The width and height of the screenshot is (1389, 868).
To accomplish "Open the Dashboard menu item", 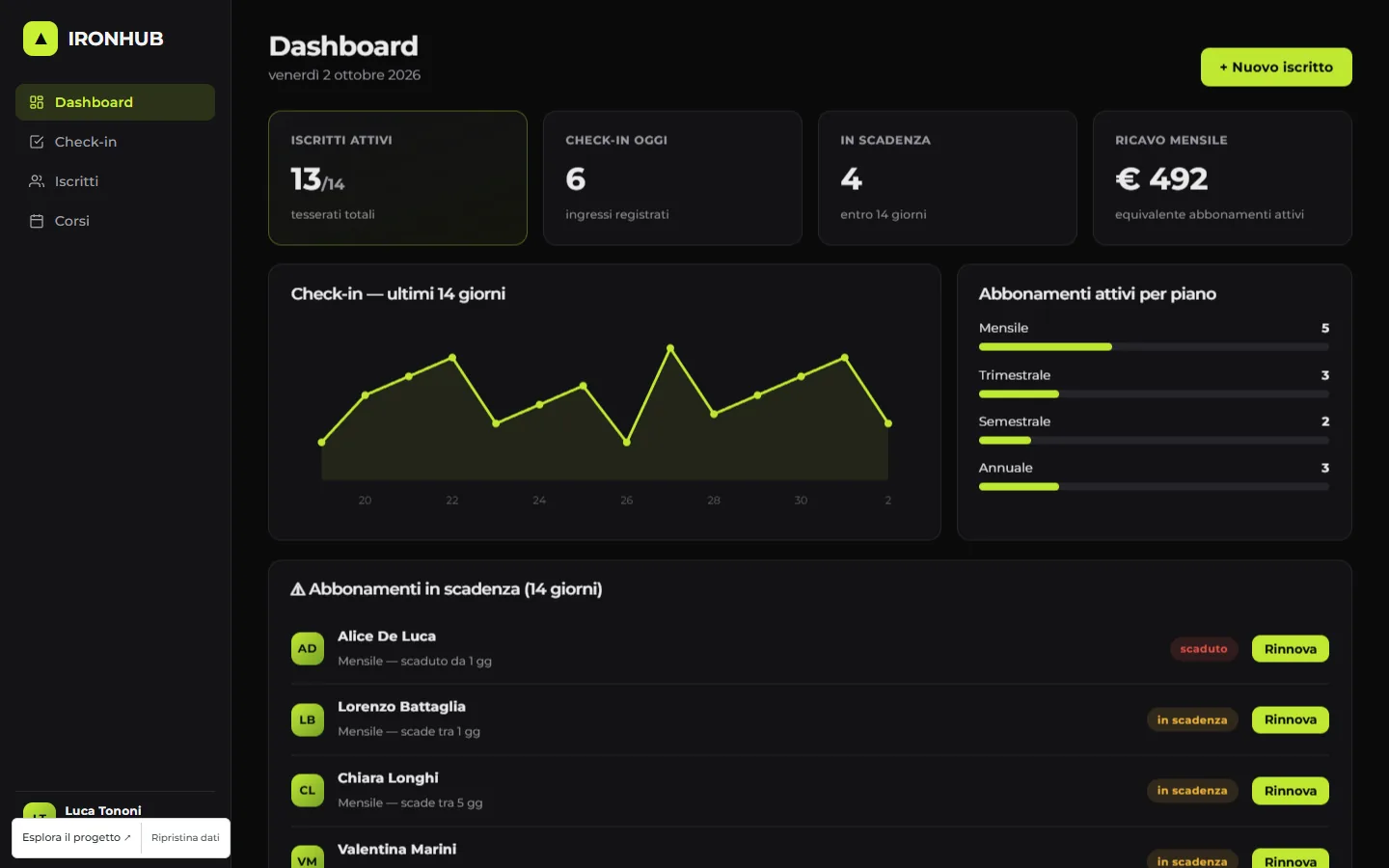I will 115,102.
